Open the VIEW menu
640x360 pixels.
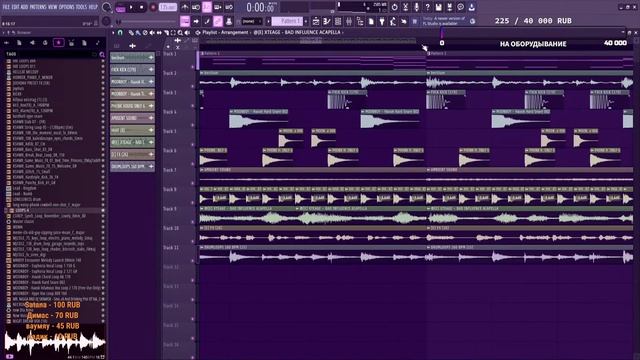(x=53, y=7)
